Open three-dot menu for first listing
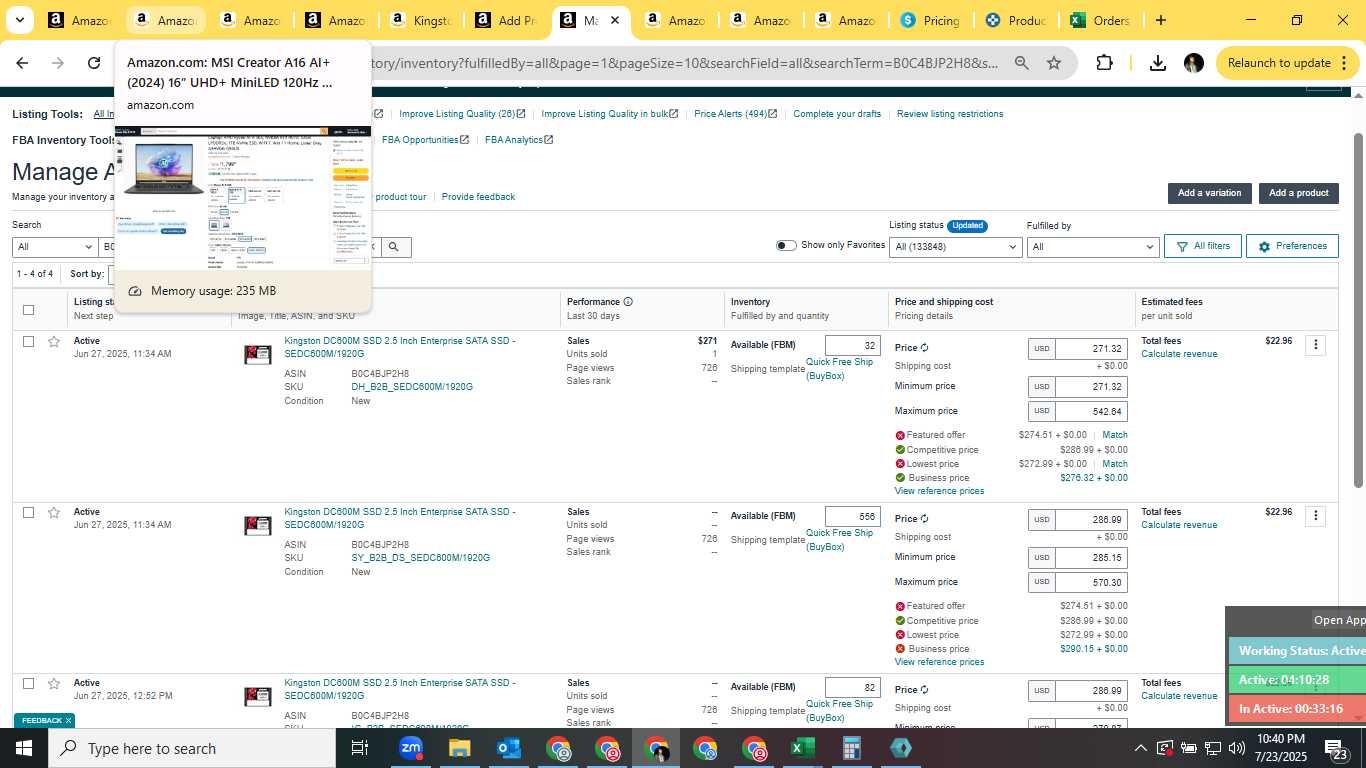 (x=1316, y=345)
